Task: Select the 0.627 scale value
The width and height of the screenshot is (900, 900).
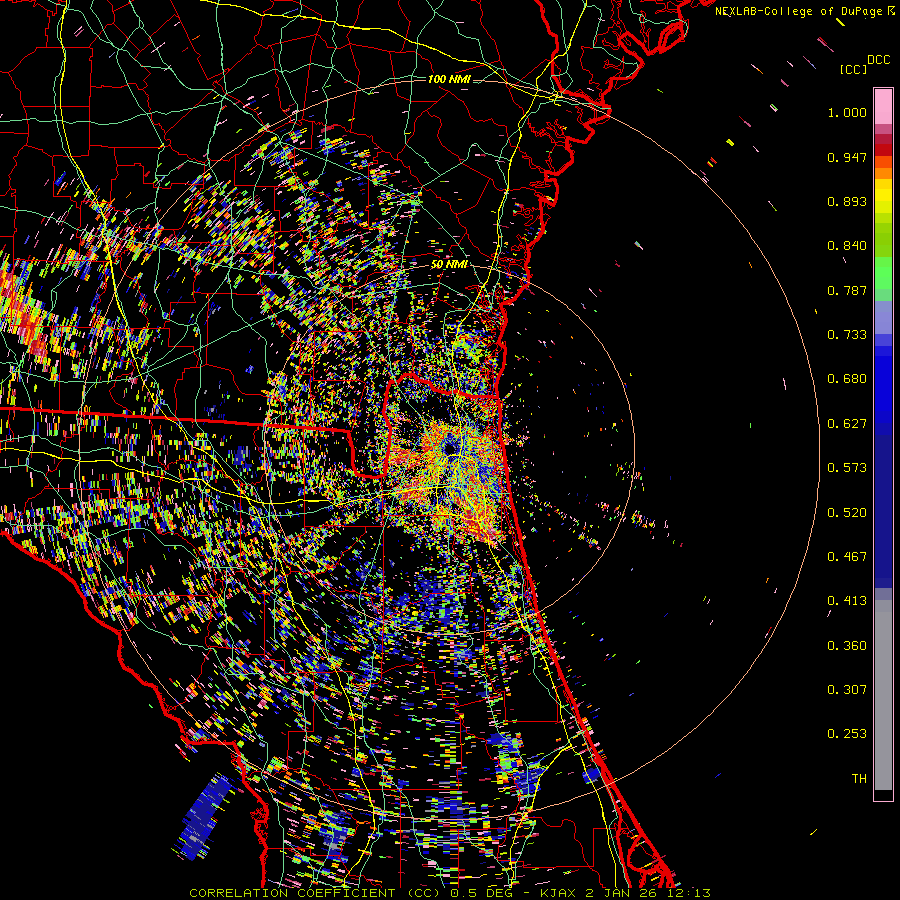Action: click(847, 424)
